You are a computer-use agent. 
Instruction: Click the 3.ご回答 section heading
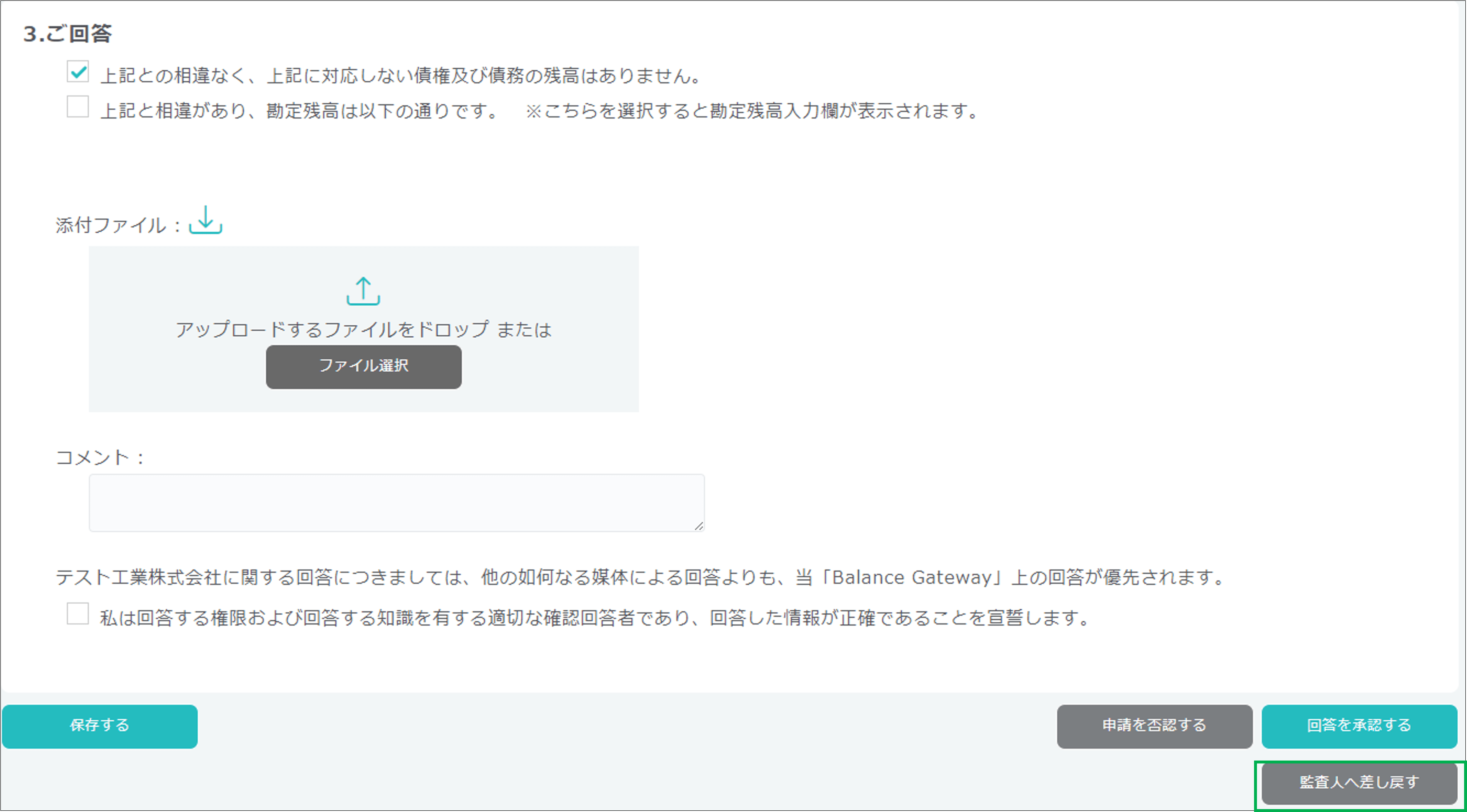point(67,34)
